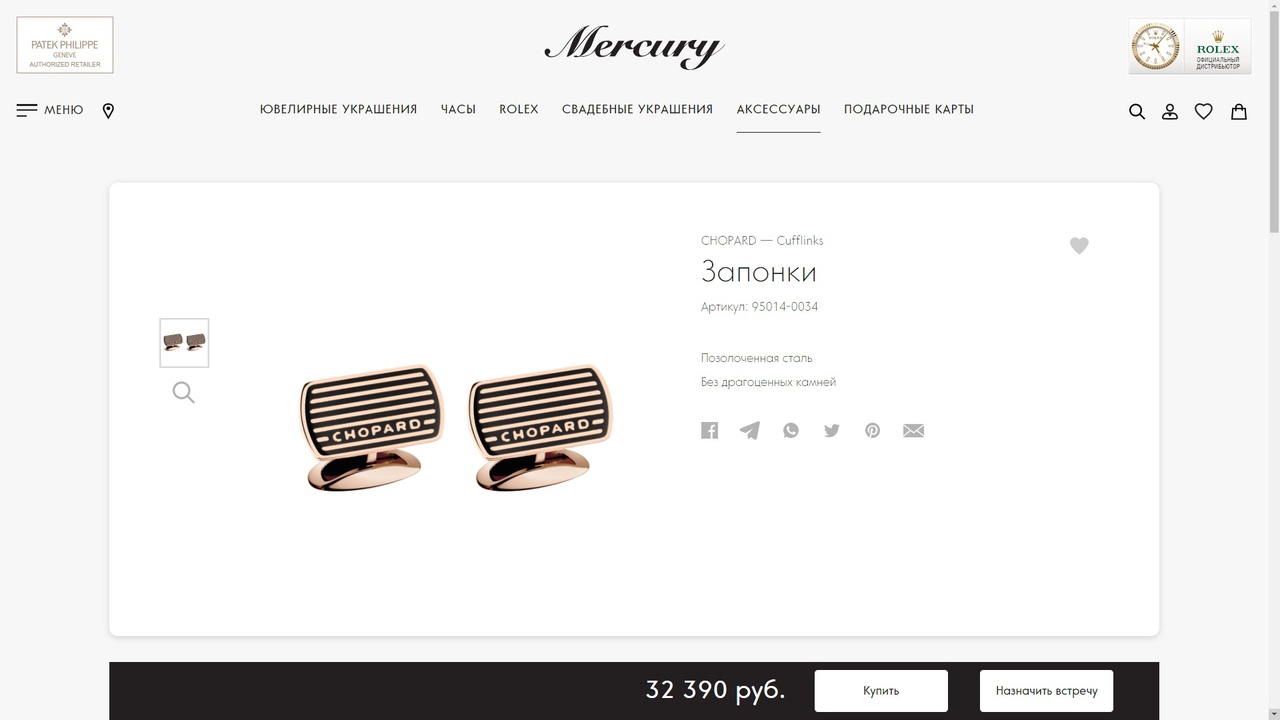Select the cufflinks thumbnail image

coord(184,343)
